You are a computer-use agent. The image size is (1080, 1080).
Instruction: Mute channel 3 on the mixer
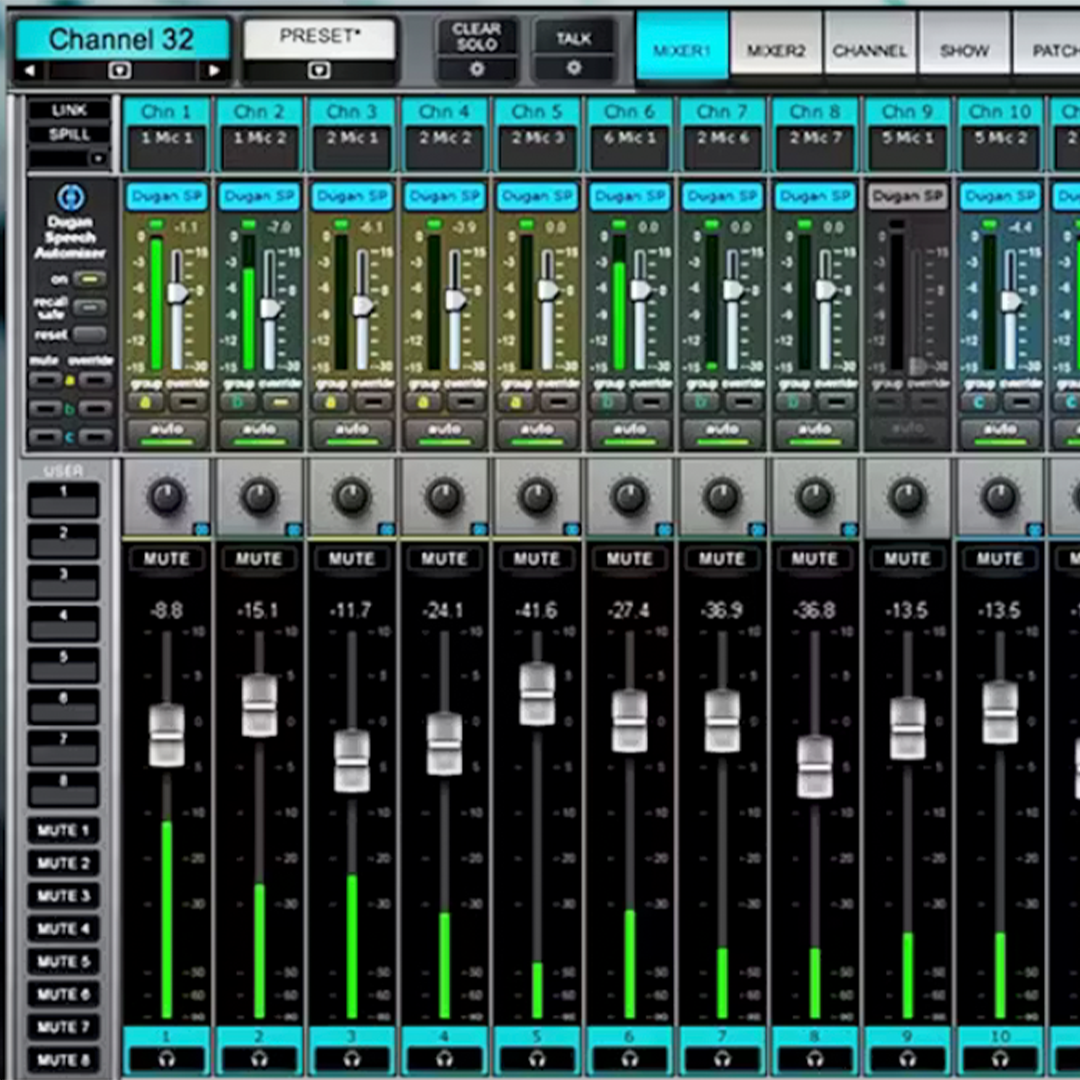coord(351,559)
